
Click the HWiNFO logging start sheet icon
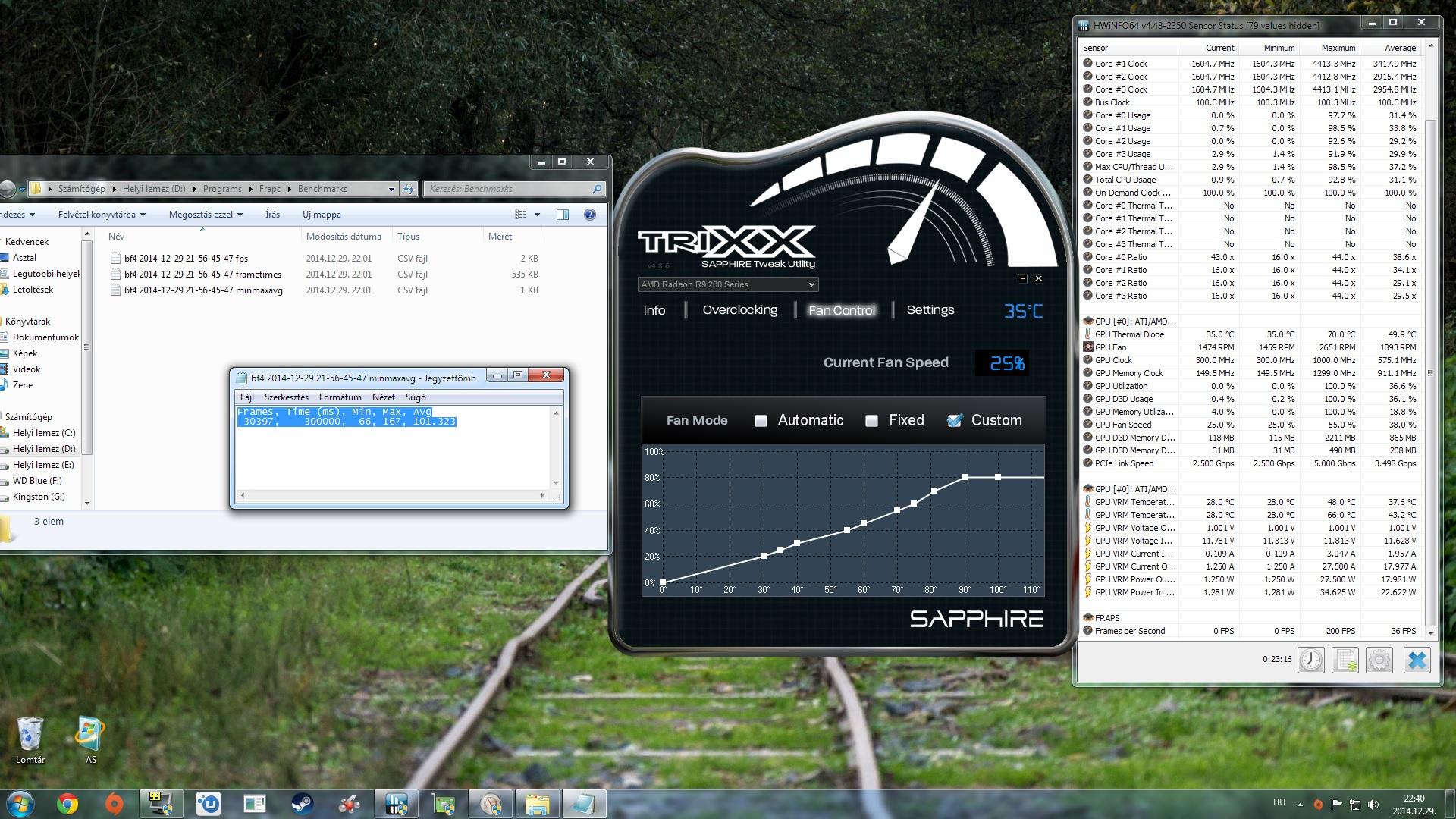pyautogui.click(x=1345, y=660)
